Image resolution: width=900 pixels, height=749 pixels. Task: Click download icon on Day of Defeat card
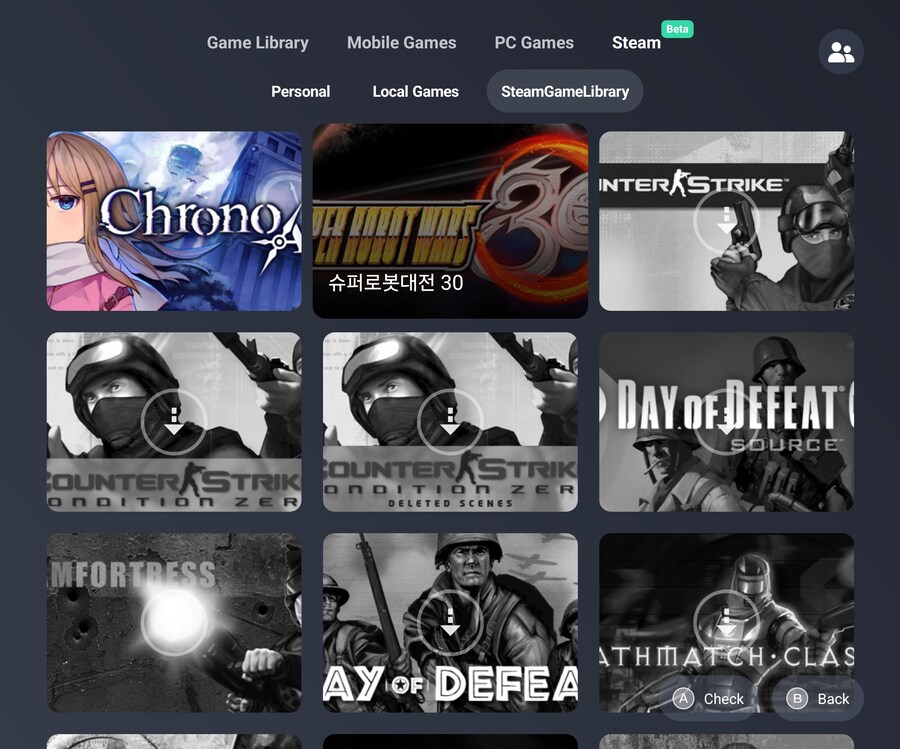tap(450, 623)
